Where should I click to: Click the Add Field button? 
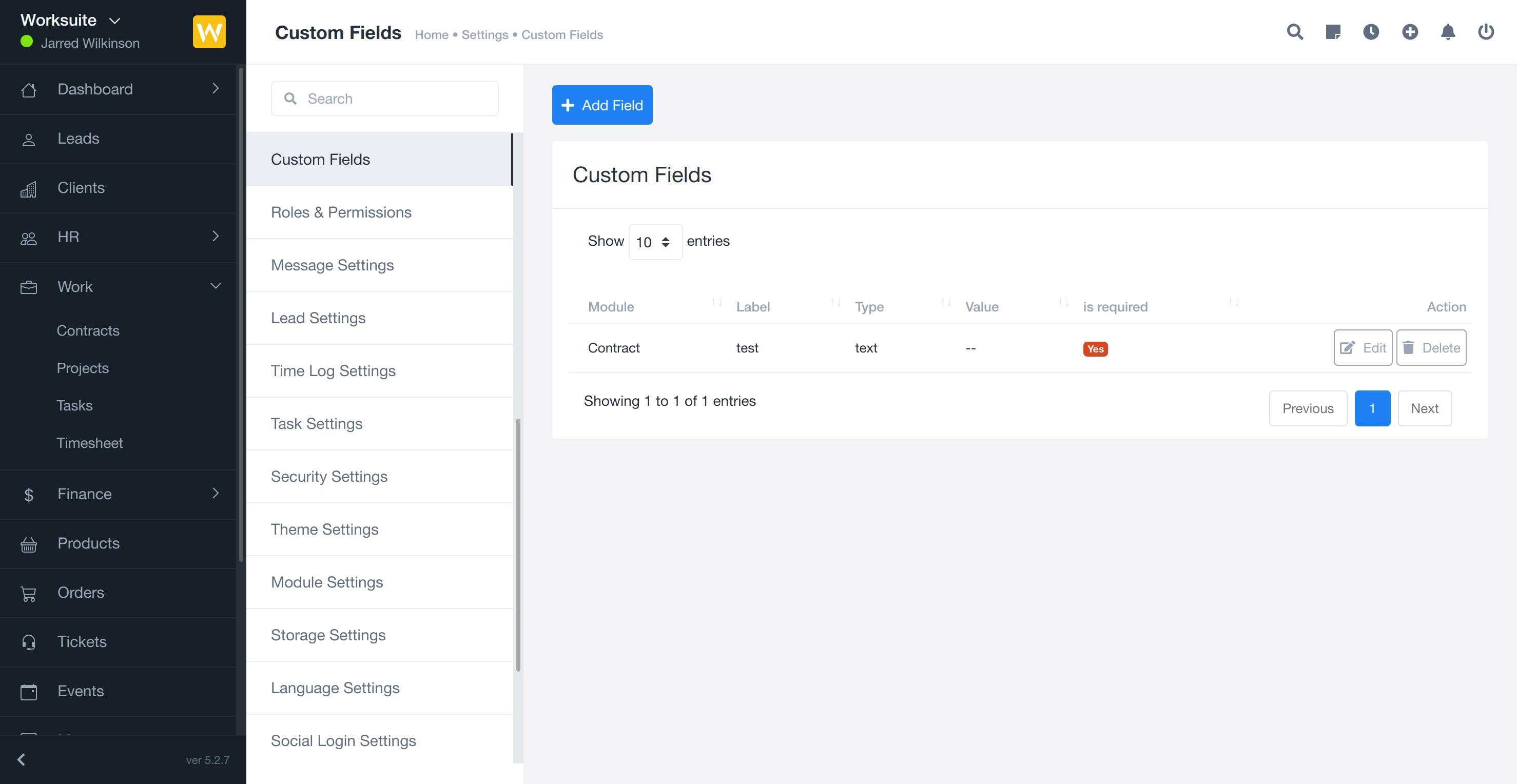(602, 105)
